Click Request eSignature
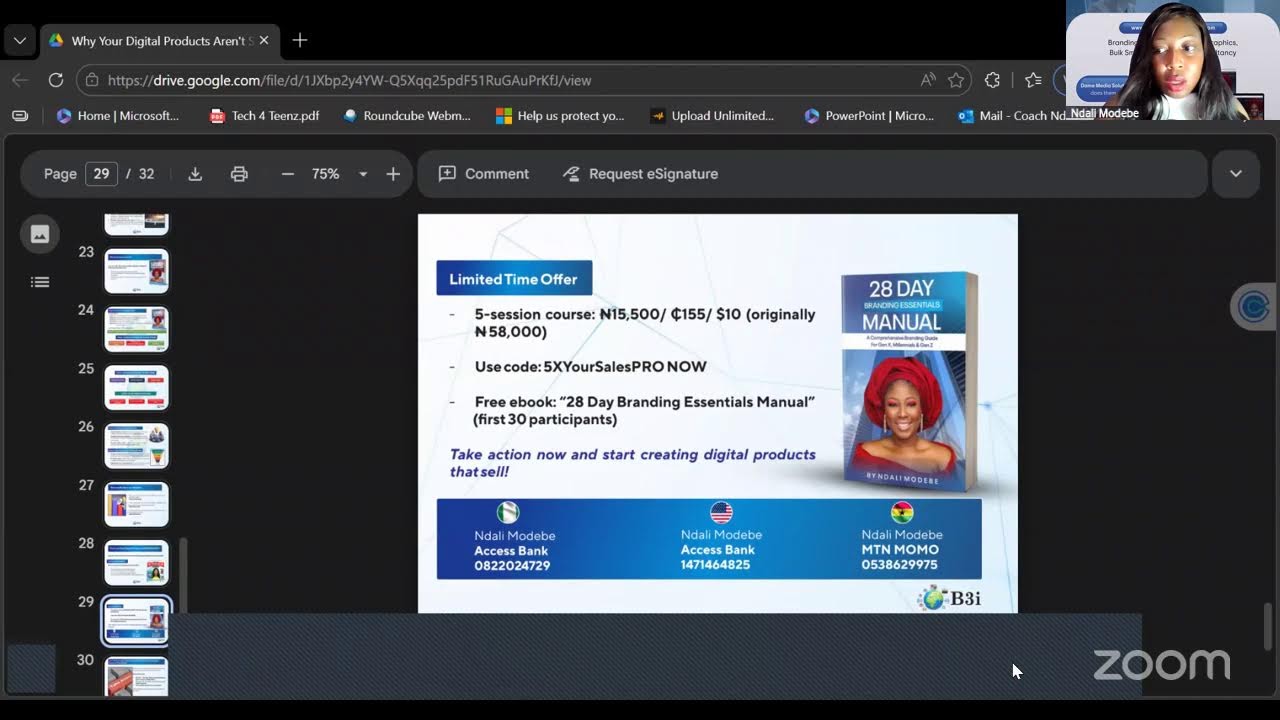 click(x=640, y=174)
